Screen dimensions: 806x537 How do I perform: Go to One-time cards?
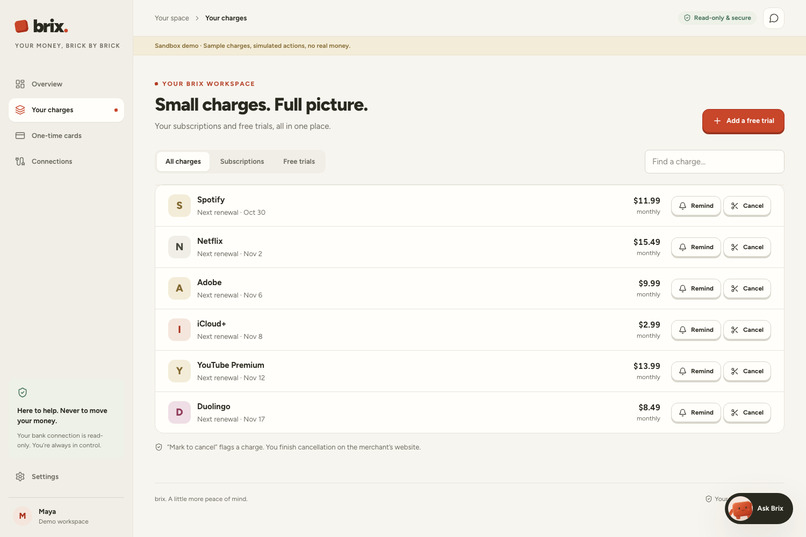(x=66, y=136)
